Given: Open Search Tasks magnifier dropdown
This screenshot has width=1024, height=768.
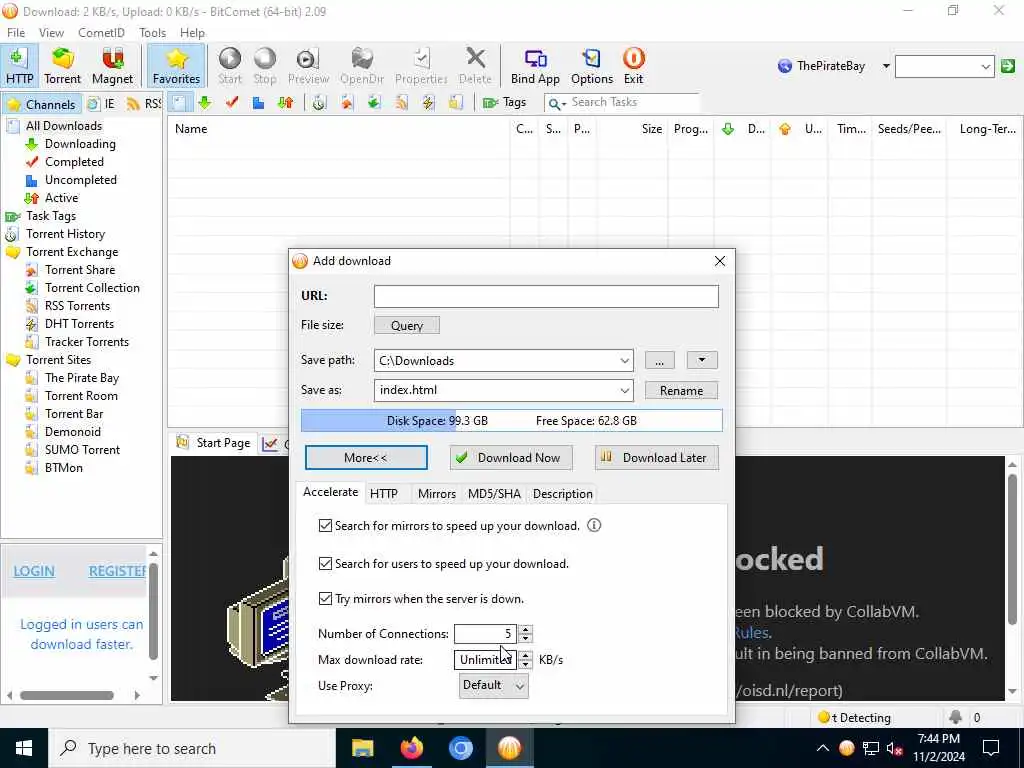Looking at the screenshot, I should pyautogui.click(x=556, y=103).
